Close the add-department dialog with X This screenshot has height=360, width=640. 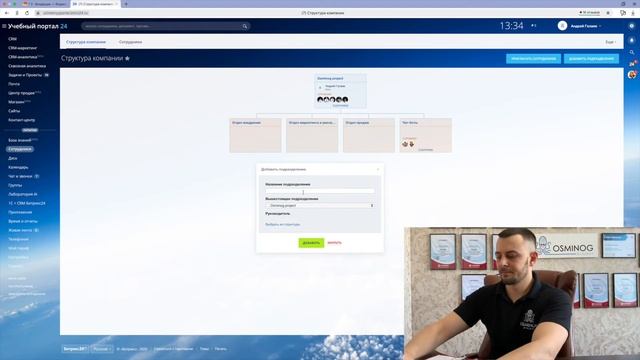click(378, 169)
